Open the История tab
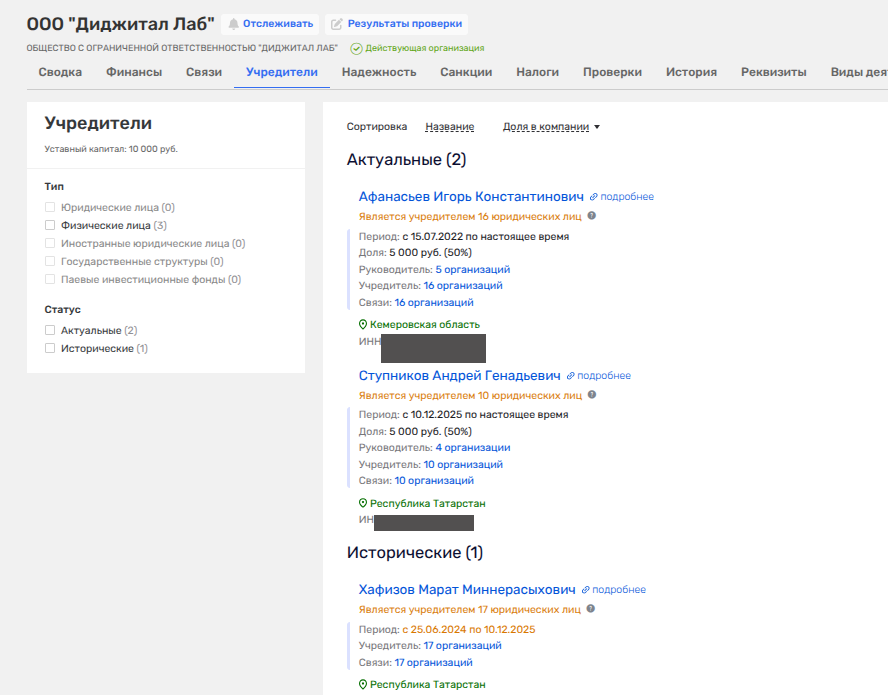Screen dimensions: 888x695 coord(691,72)
